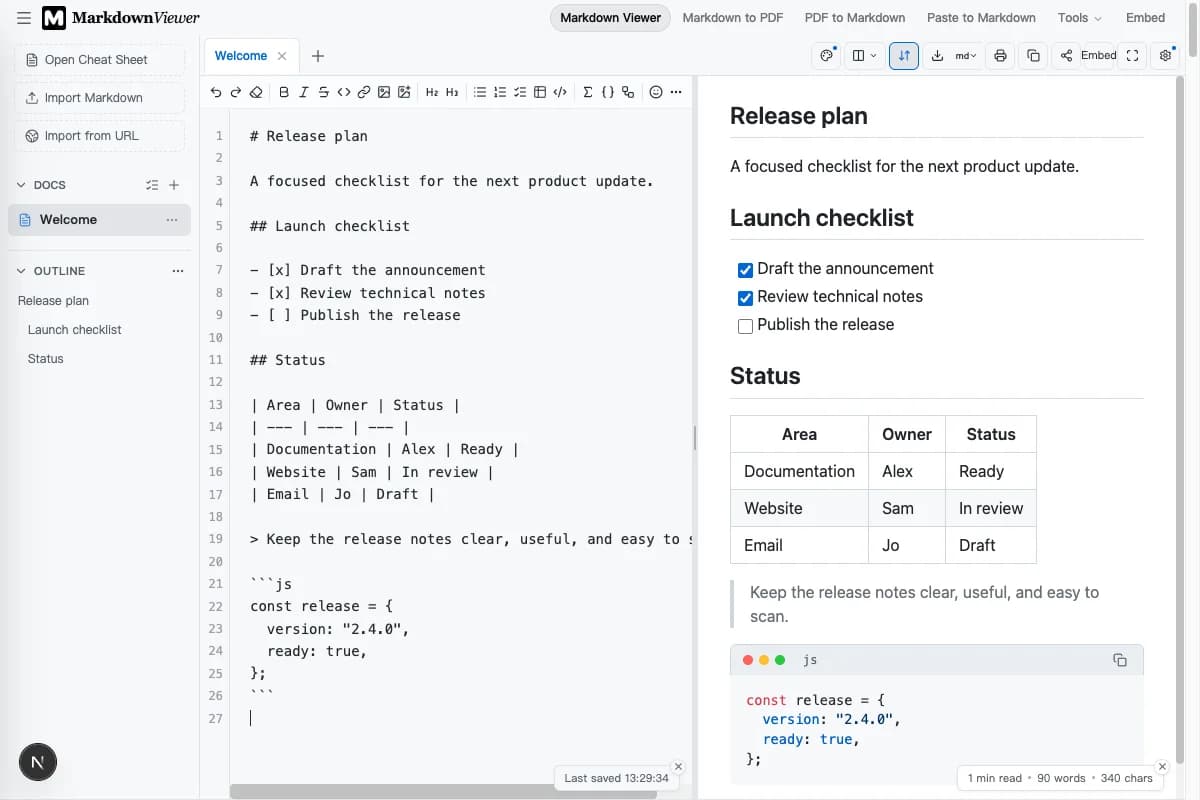Image resolution: width=1200 pixels, height=800 pixels.
Task: Switch to the Welcome editor tab
Action: (241, 56)
